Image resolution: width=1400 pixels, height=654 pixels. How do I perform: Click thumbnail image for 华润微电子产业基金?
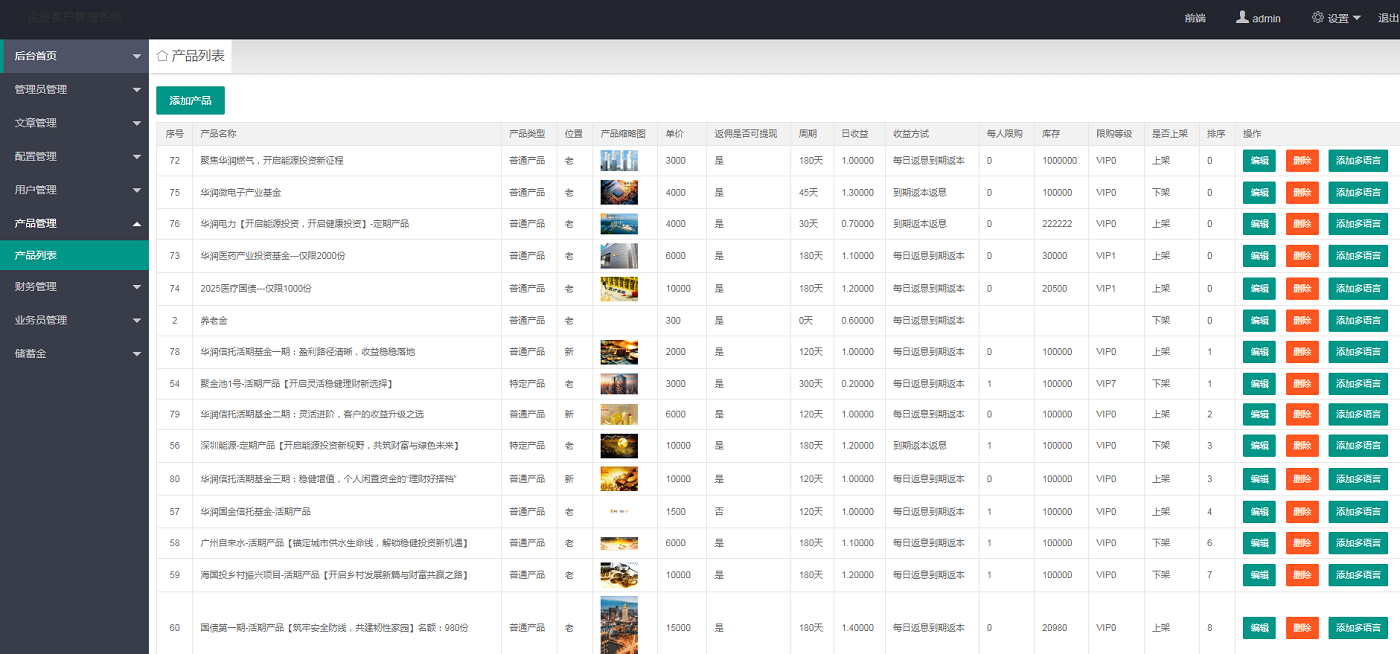[619, 192]
